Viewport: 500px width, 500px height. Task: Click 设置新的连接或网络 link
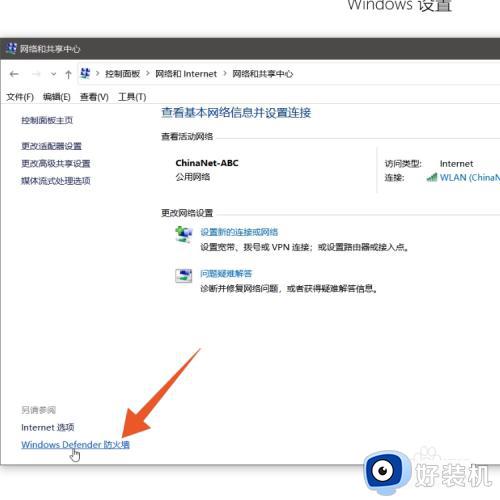click(x=239, y=232)
